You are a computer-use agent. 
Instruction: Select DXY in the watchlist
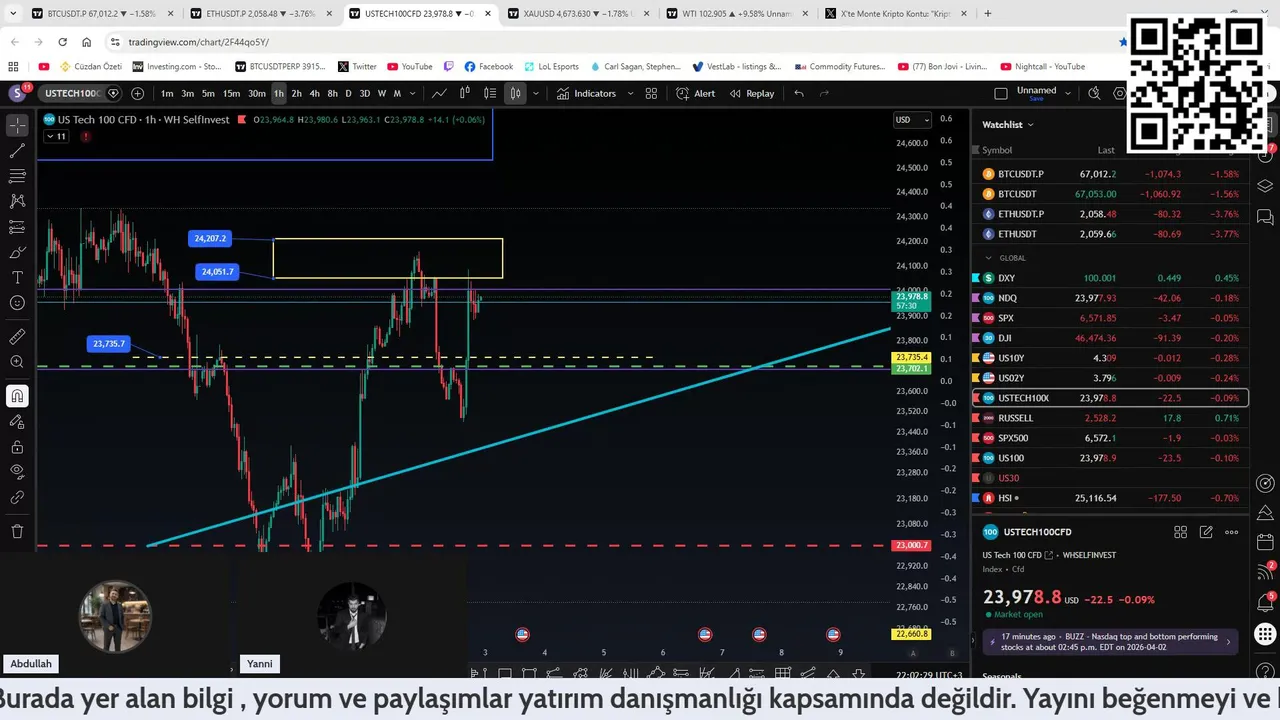(1110, 278)
